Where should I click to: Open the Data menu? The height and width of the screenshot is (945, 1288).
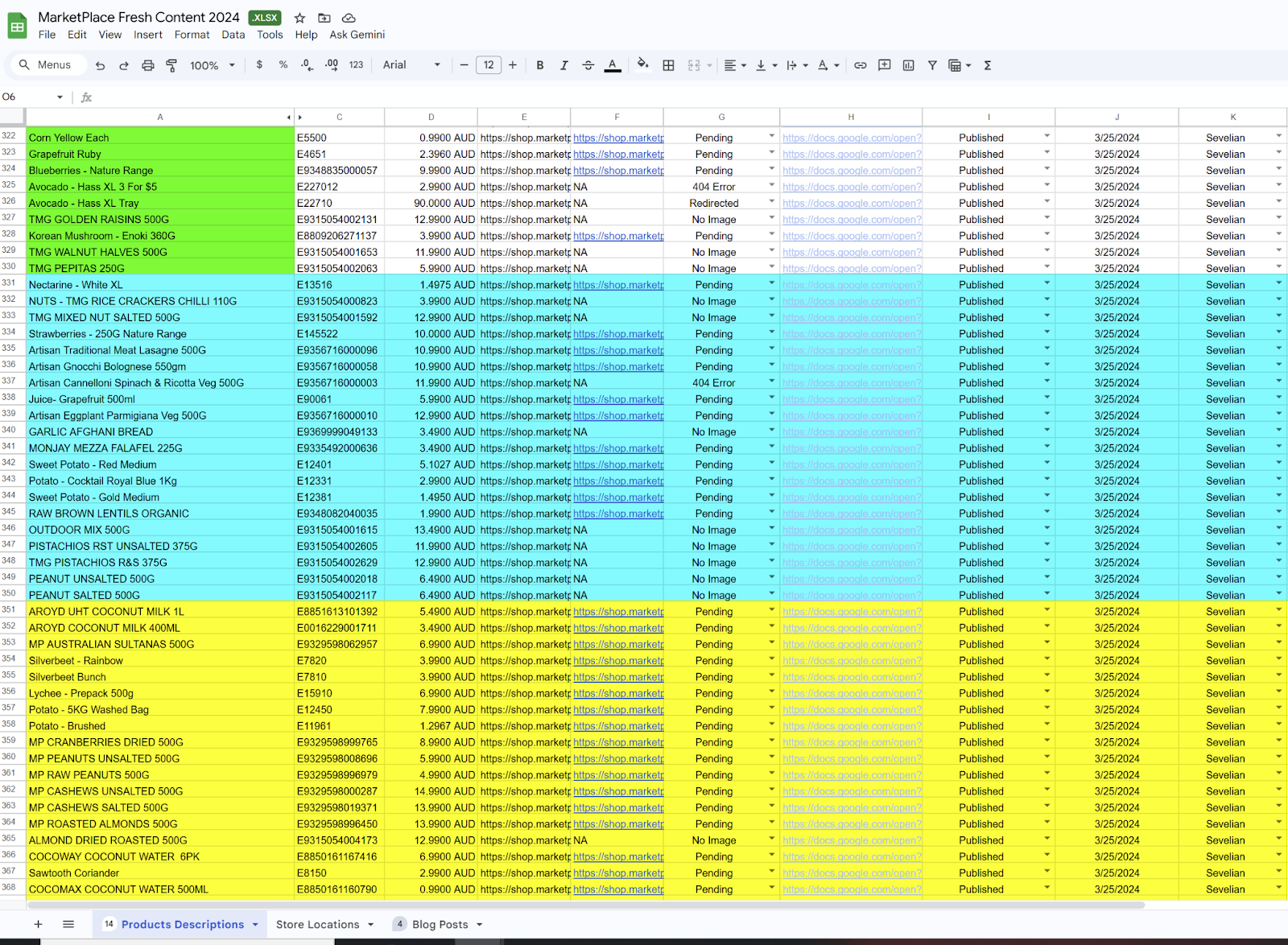233,35
